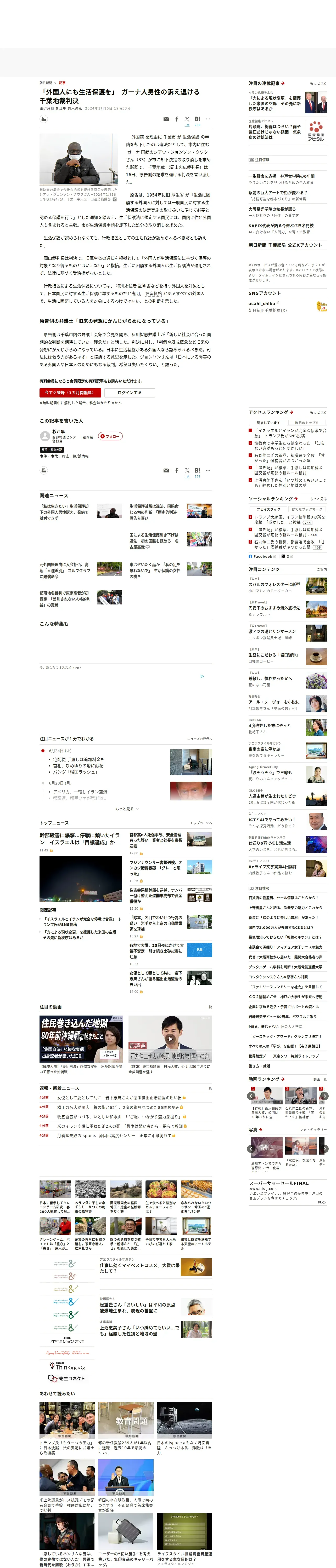Click the 生活保護 keyword link in article

tap(191, 137)
